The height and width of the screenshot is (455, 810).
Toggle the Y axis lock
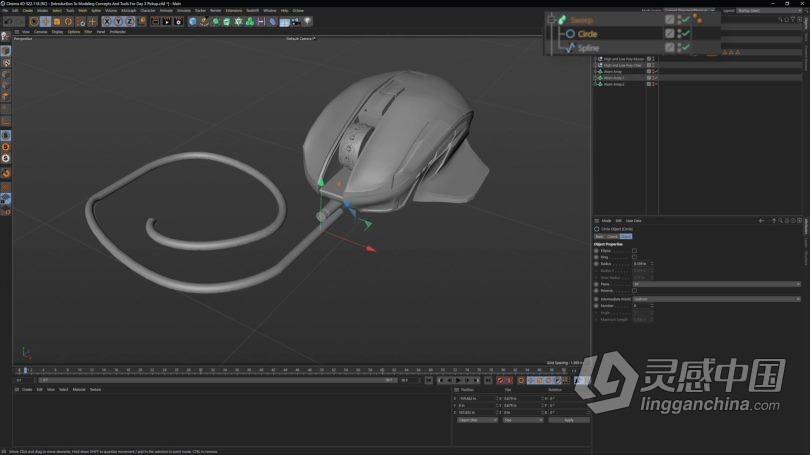coord(118,22)
